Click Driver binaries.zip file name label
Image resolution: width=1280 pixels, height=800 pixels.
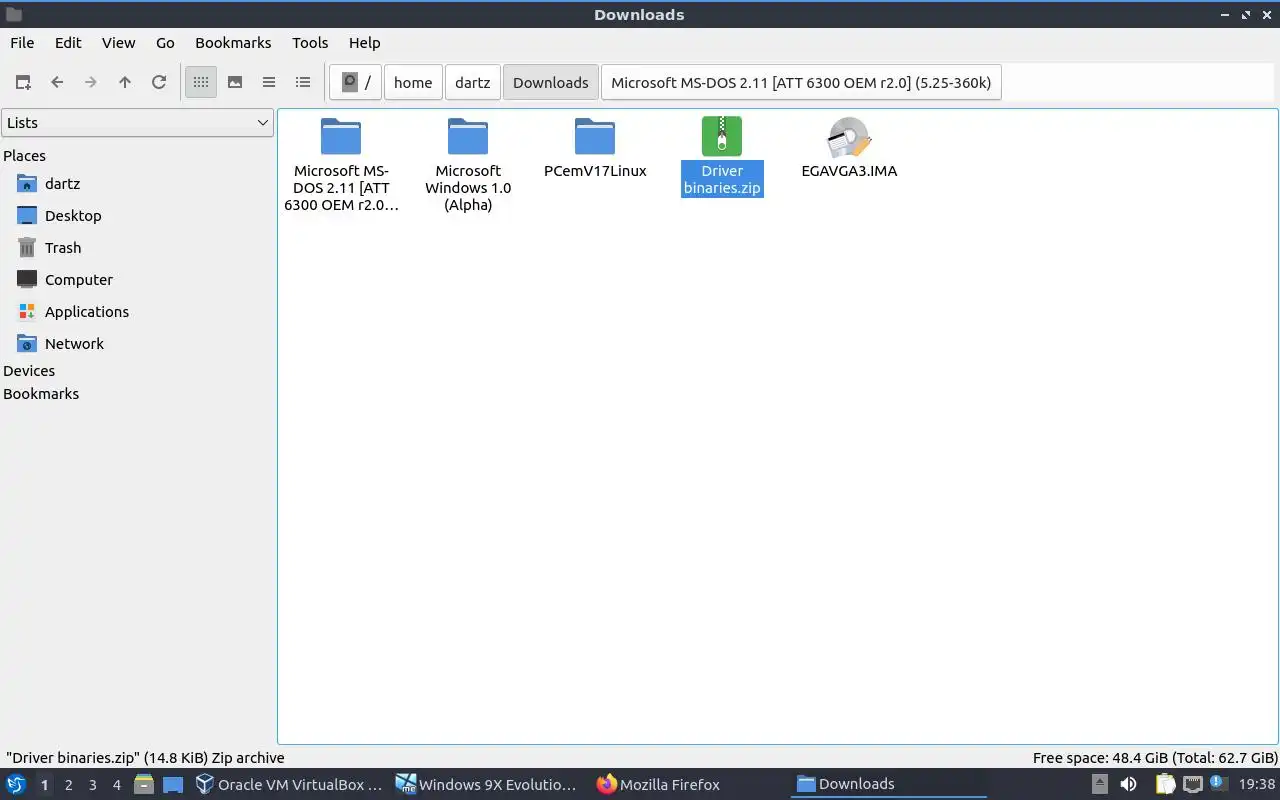[722, 179]
